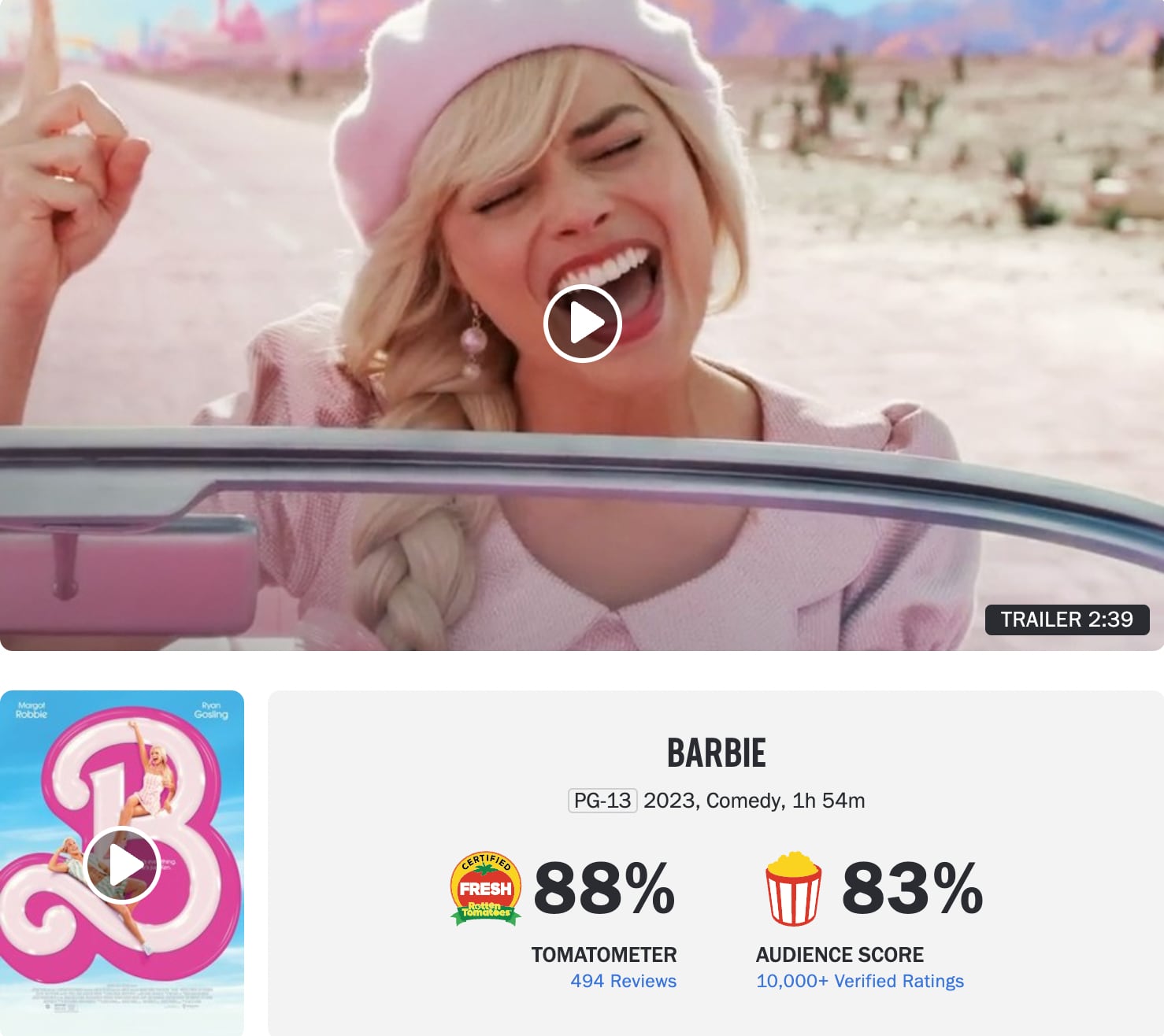Click Margot Robbie's name on the poster

[x=32, y=710]
